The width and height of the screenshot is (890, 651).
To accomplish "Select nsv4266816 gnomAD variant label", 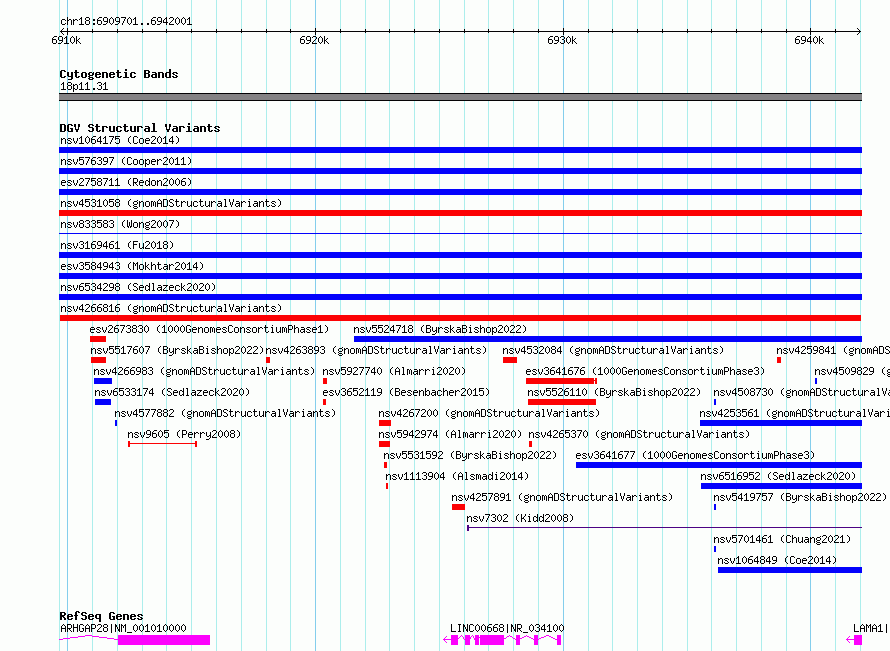I will [171, 308].
